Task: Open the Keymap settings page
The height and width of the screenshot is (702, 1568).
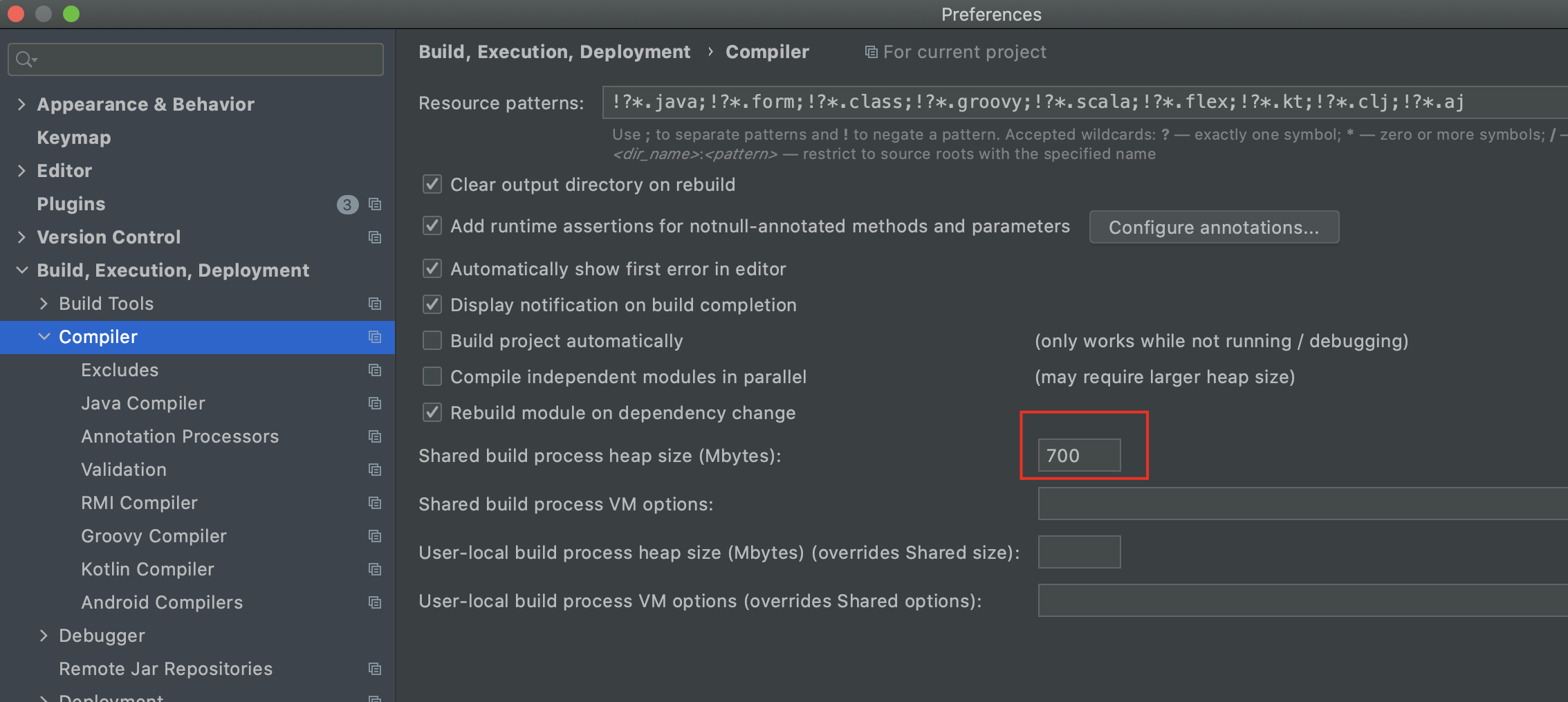Action: click(x=73, y=138)
